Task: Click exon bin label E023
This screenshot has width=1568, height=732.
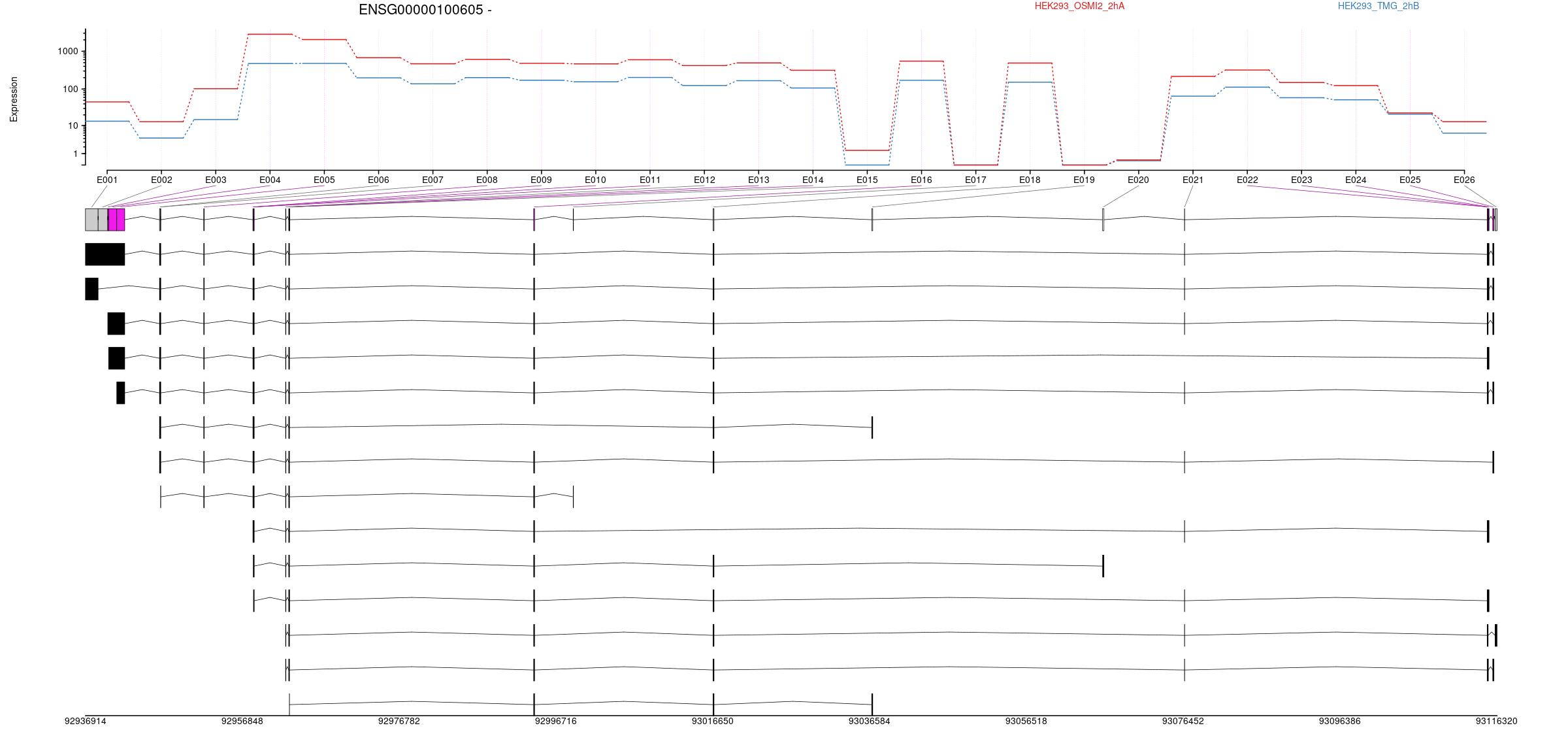Action: tap(1301, 180)
